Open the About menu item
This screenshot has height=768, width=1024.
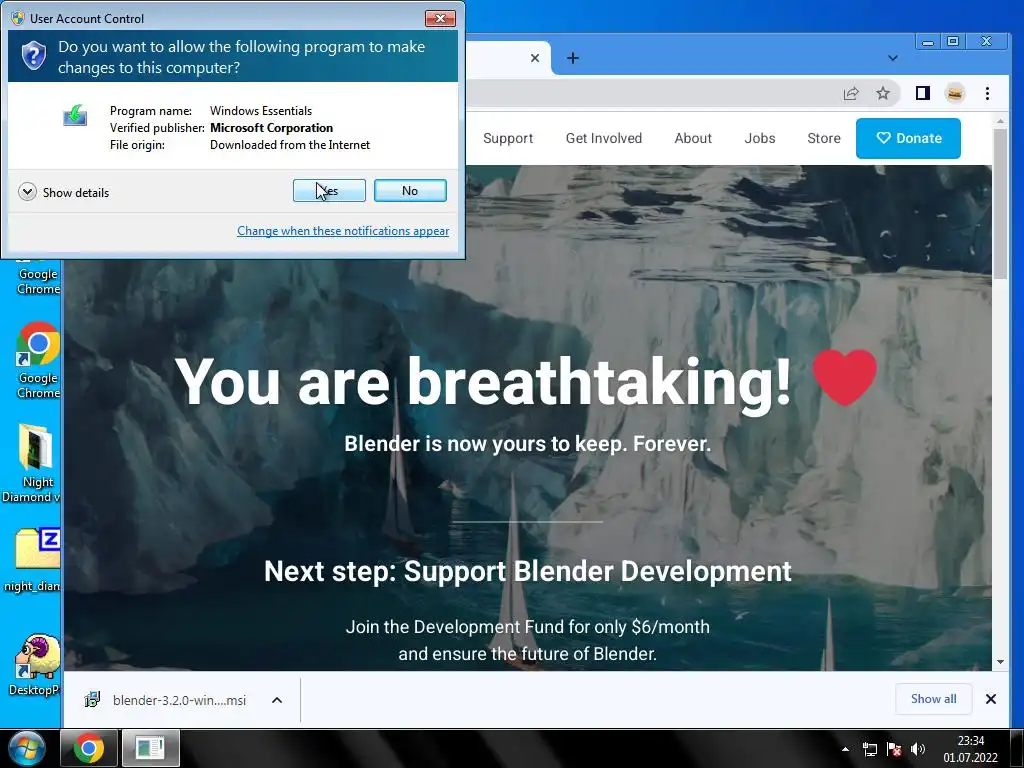tap(693, 138)
